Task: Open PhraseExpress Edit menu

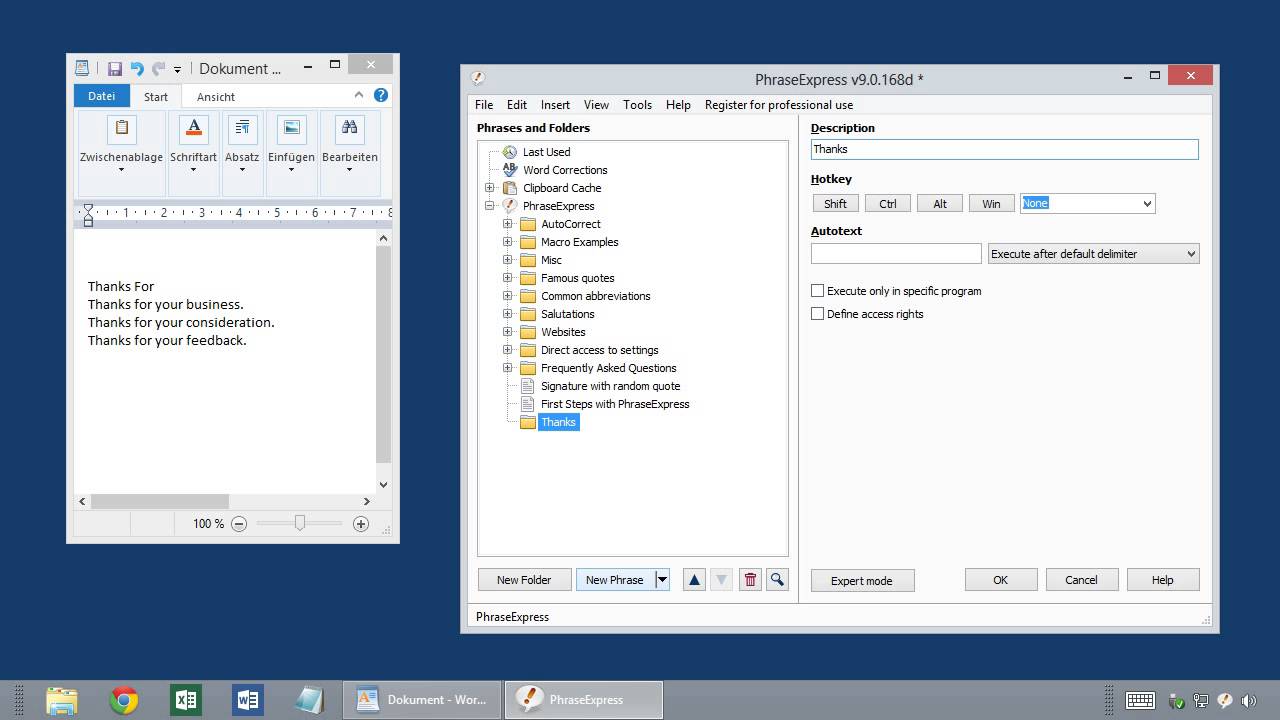Action: click(517, 105)
